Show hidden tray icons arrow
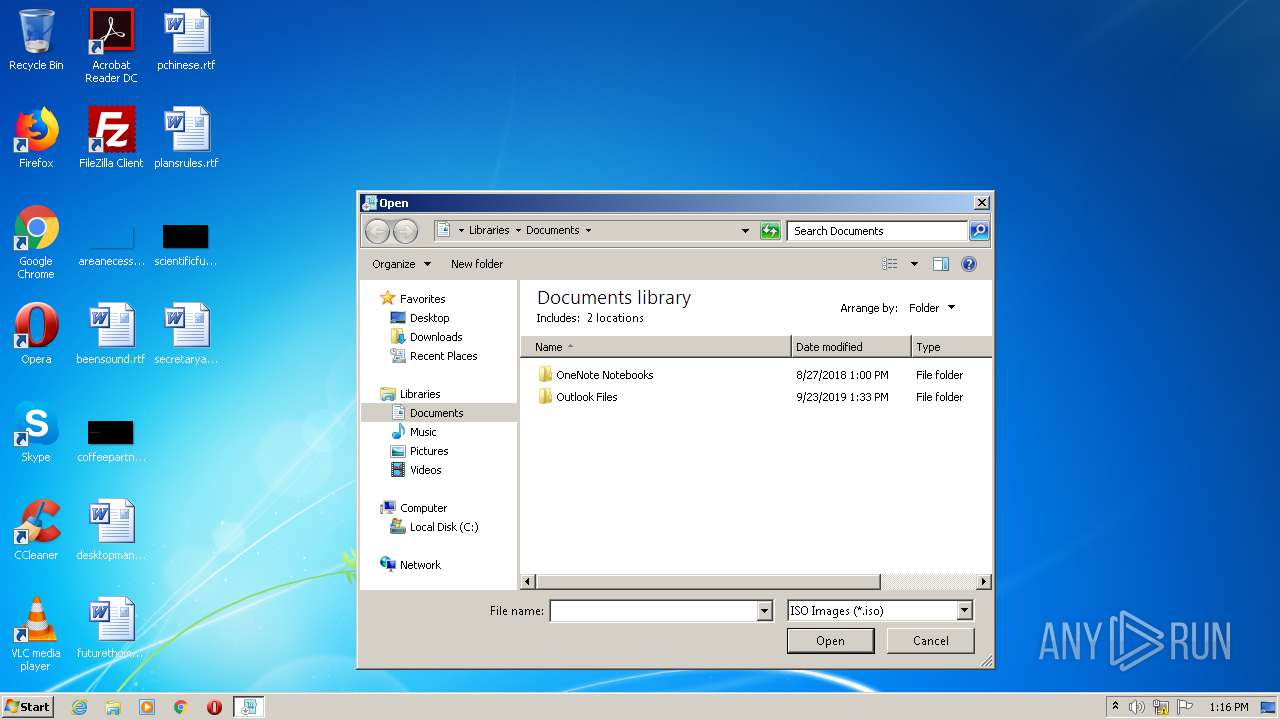Image resolution: width=1280 pixels, height=720 pixels. click(1115, 707)
